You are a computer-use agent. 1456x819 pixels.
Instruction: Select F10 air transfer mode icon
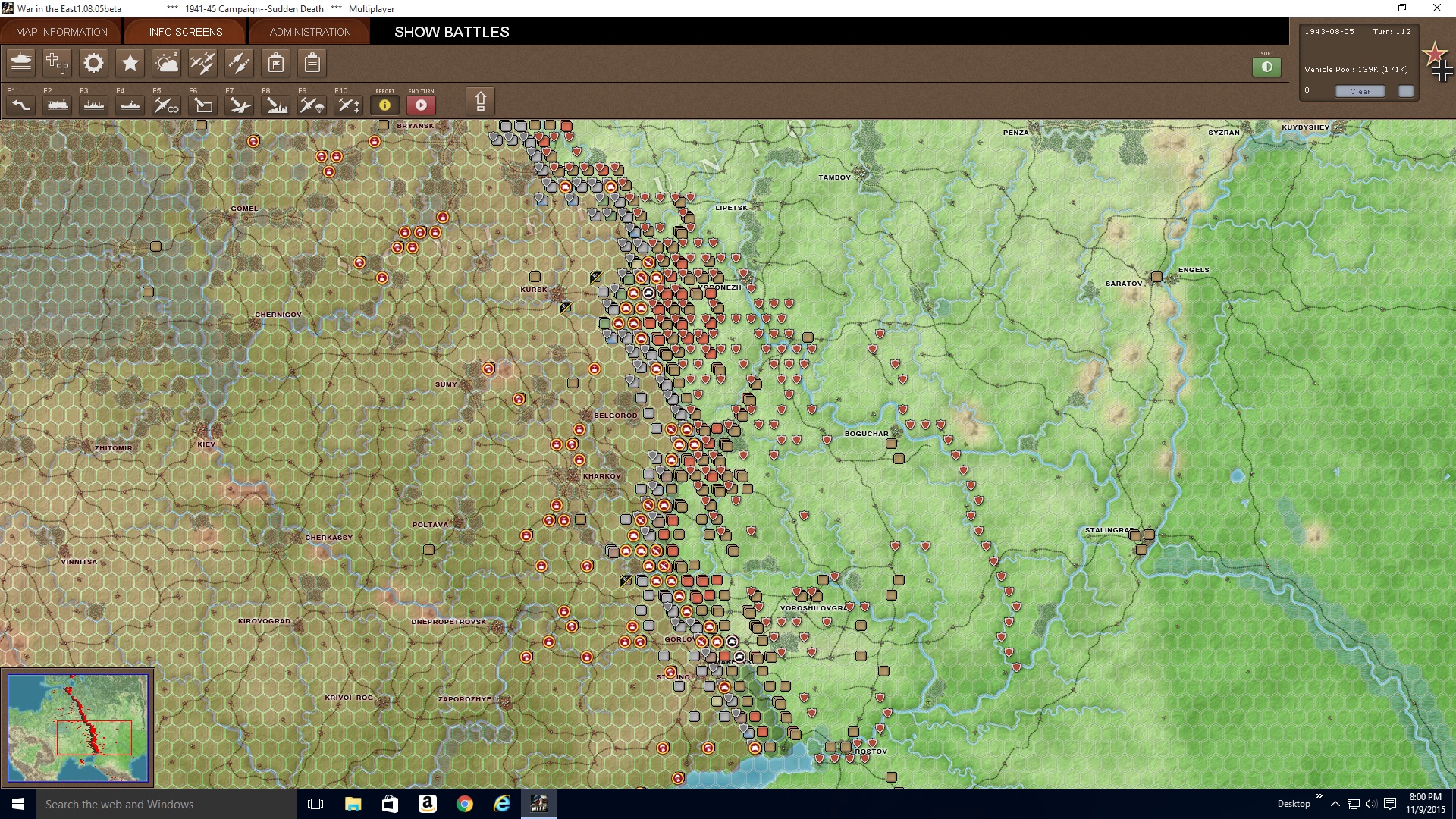point(349,105)
